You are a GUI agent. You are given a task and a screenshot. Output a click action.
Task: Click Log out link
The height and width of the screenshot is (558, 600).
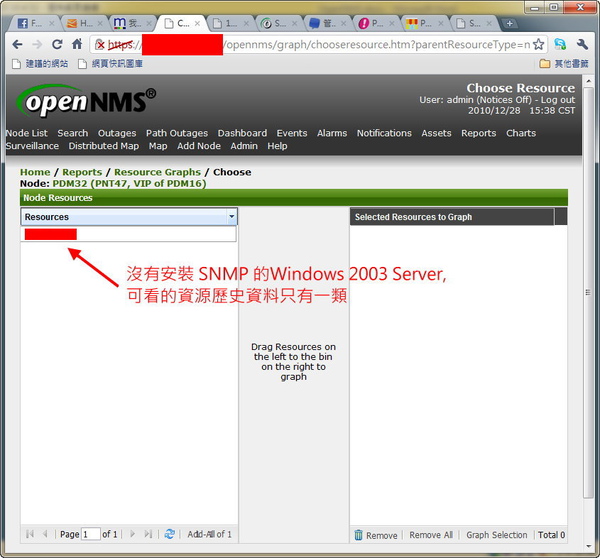click(558, 100)
